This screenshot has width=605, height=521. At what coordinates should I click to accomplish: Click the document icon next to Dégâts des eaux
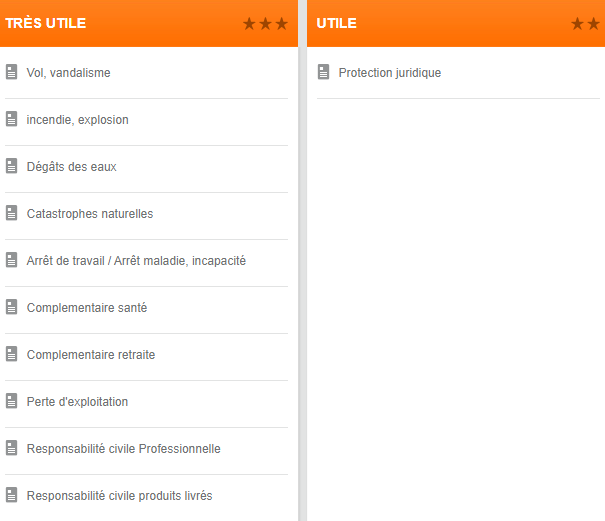point(12,166)
